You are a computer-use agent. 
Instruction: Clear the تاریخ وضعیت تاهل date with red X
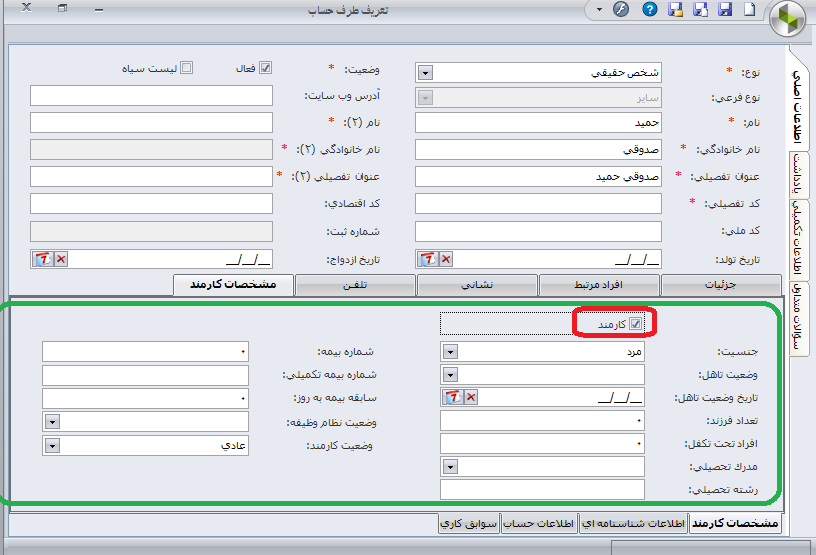pos(471,397)
